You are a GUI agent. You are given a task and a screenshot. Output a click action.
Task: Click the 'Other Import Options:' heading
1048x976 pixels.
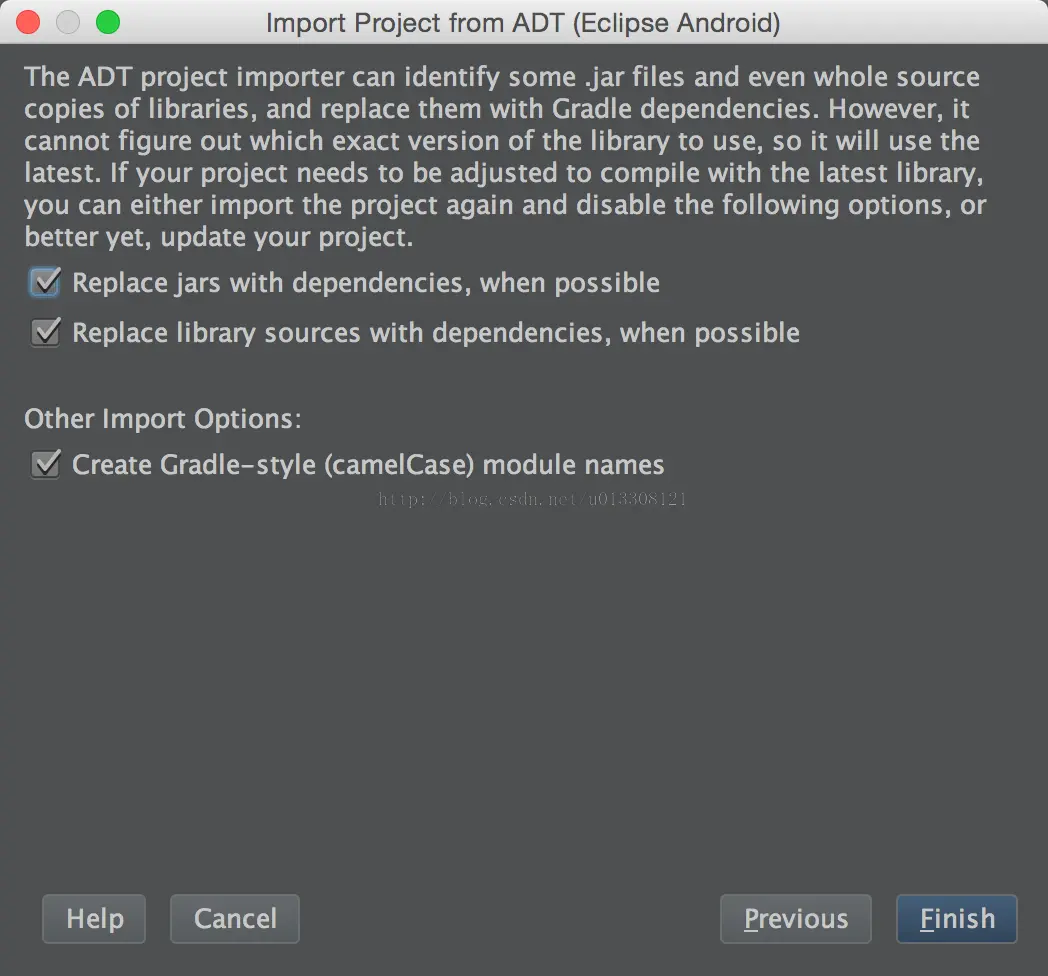tap(162, 418)
